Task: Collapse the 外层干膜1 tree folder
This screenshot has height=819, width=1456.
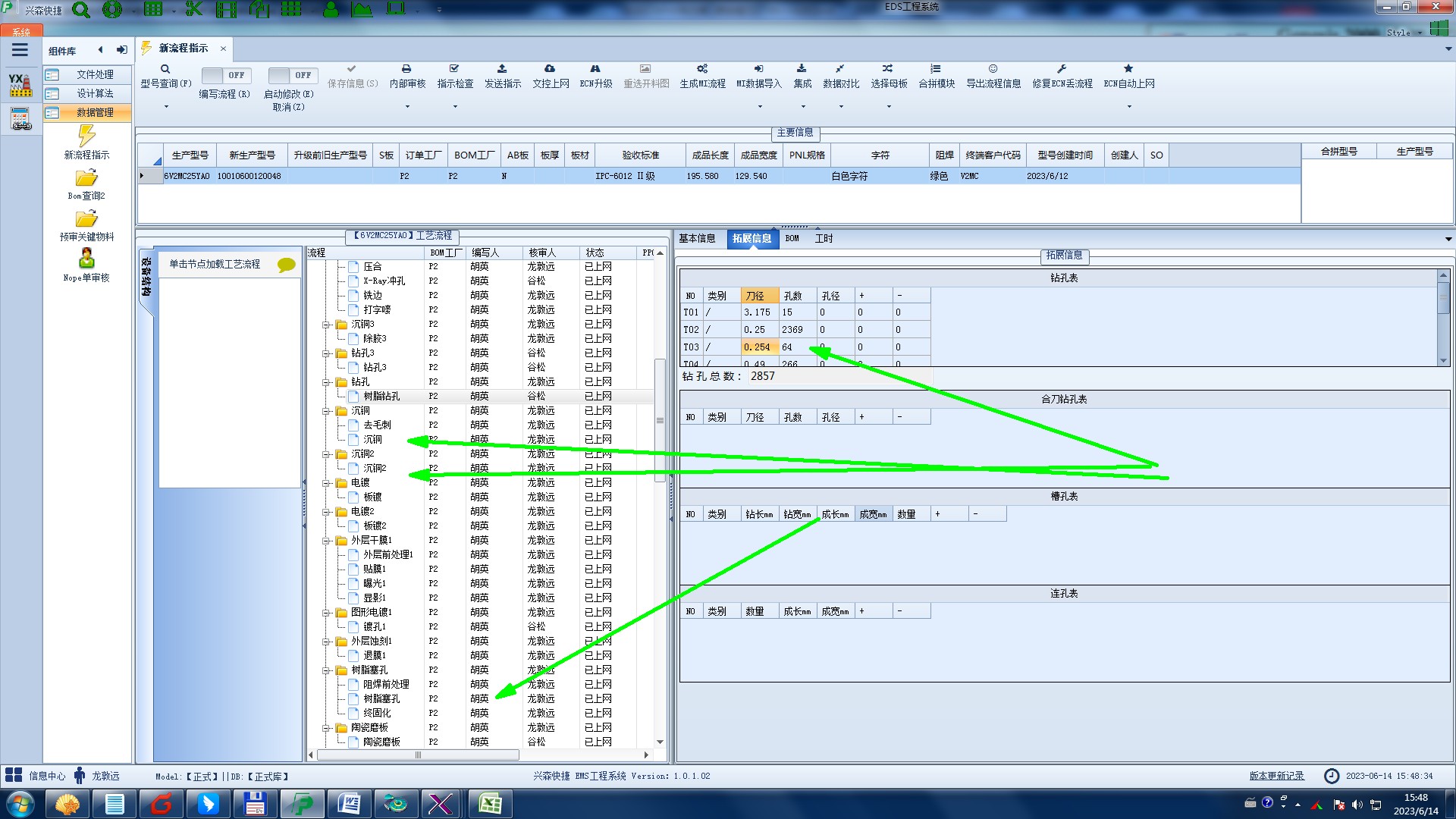Action: click(326, 541)
